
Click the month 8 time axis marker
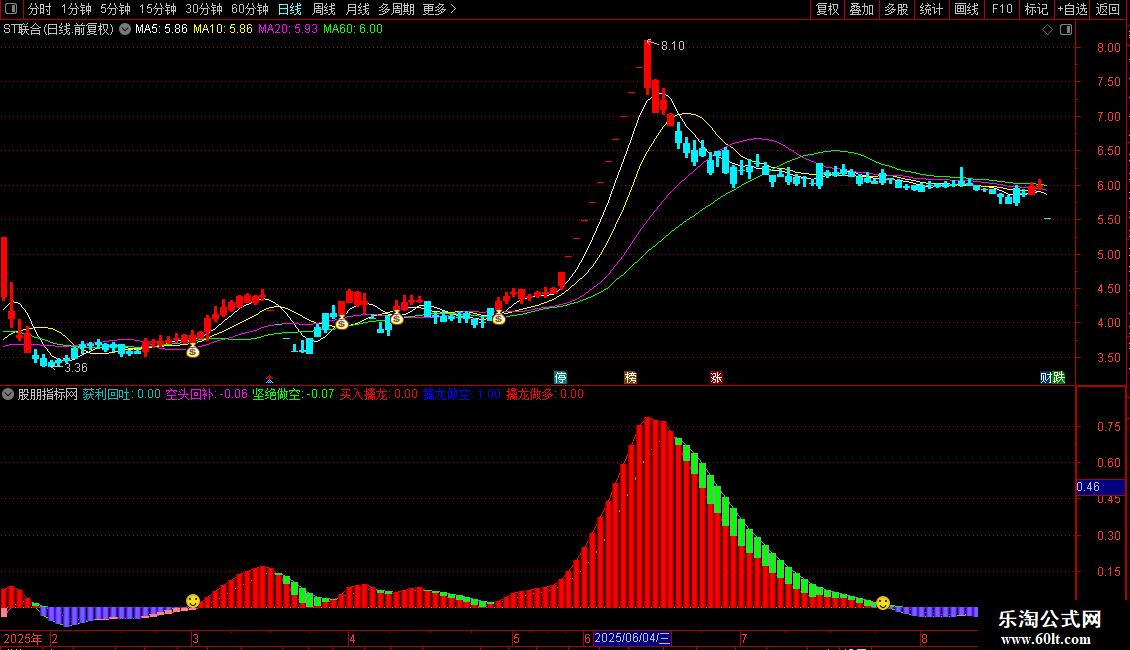tap(924, 638)
